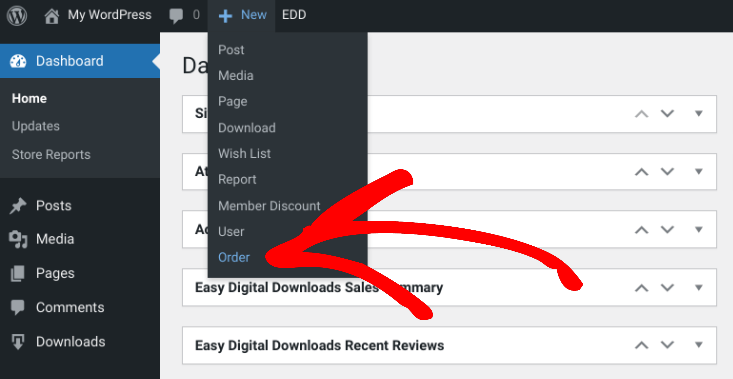Move first widget box down
Image resolution: width=733 pixels, height=379 pixels.
click(667, 114)
